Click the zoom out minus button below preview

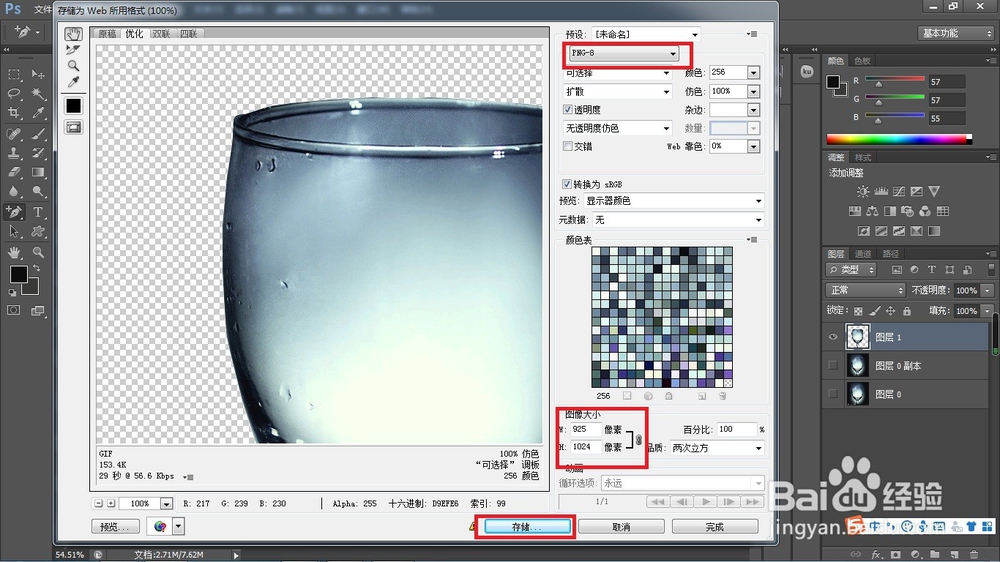click(x=98, y=503)
